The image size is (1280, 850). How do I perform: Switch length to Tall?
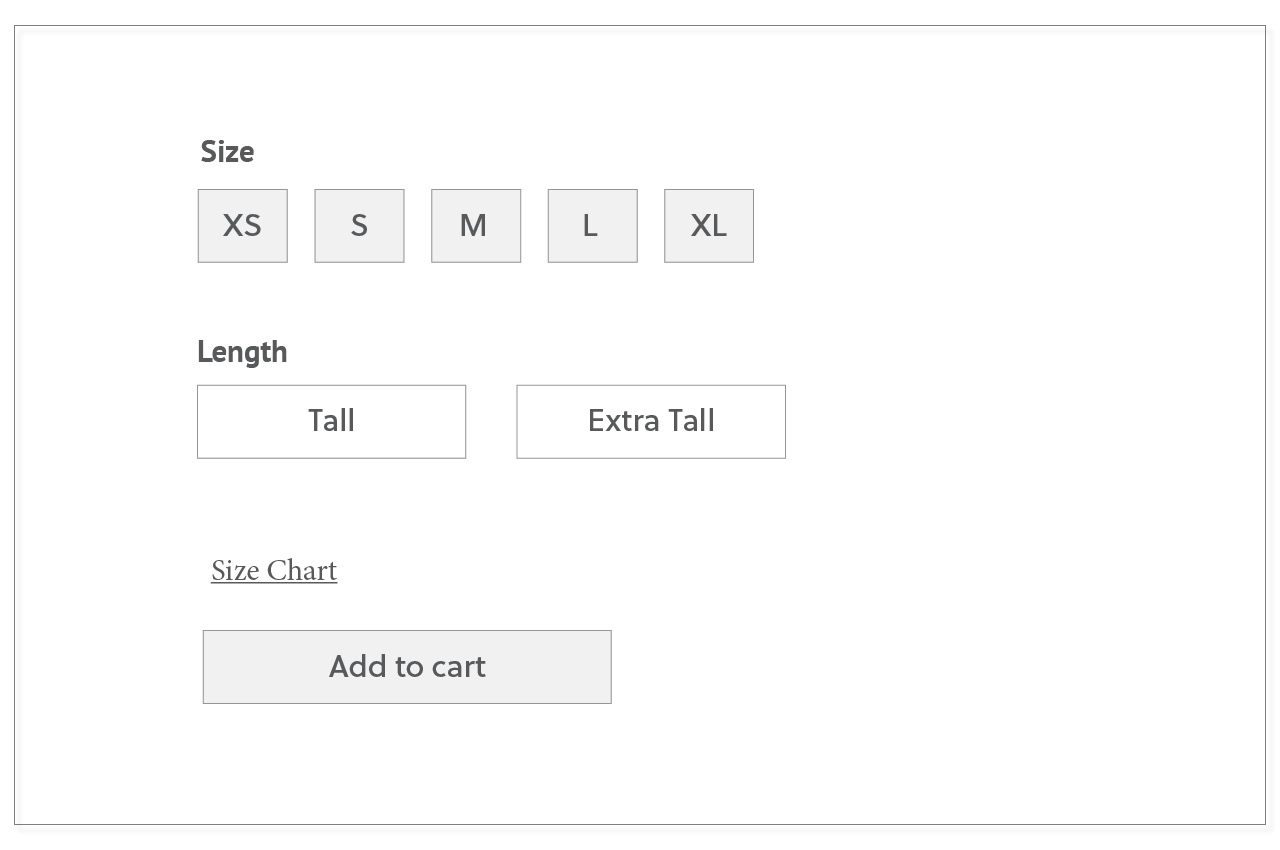tap(331, 422)
